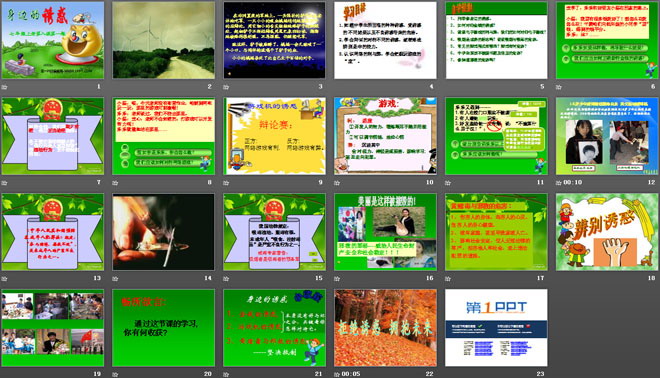660x378 pixels.
Task: Click the animation star icon under slide 11
Action: pos(448,183)
